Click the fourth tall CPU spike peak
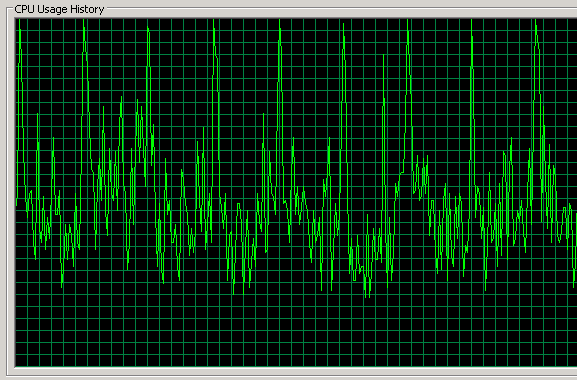 pos(214,25)
